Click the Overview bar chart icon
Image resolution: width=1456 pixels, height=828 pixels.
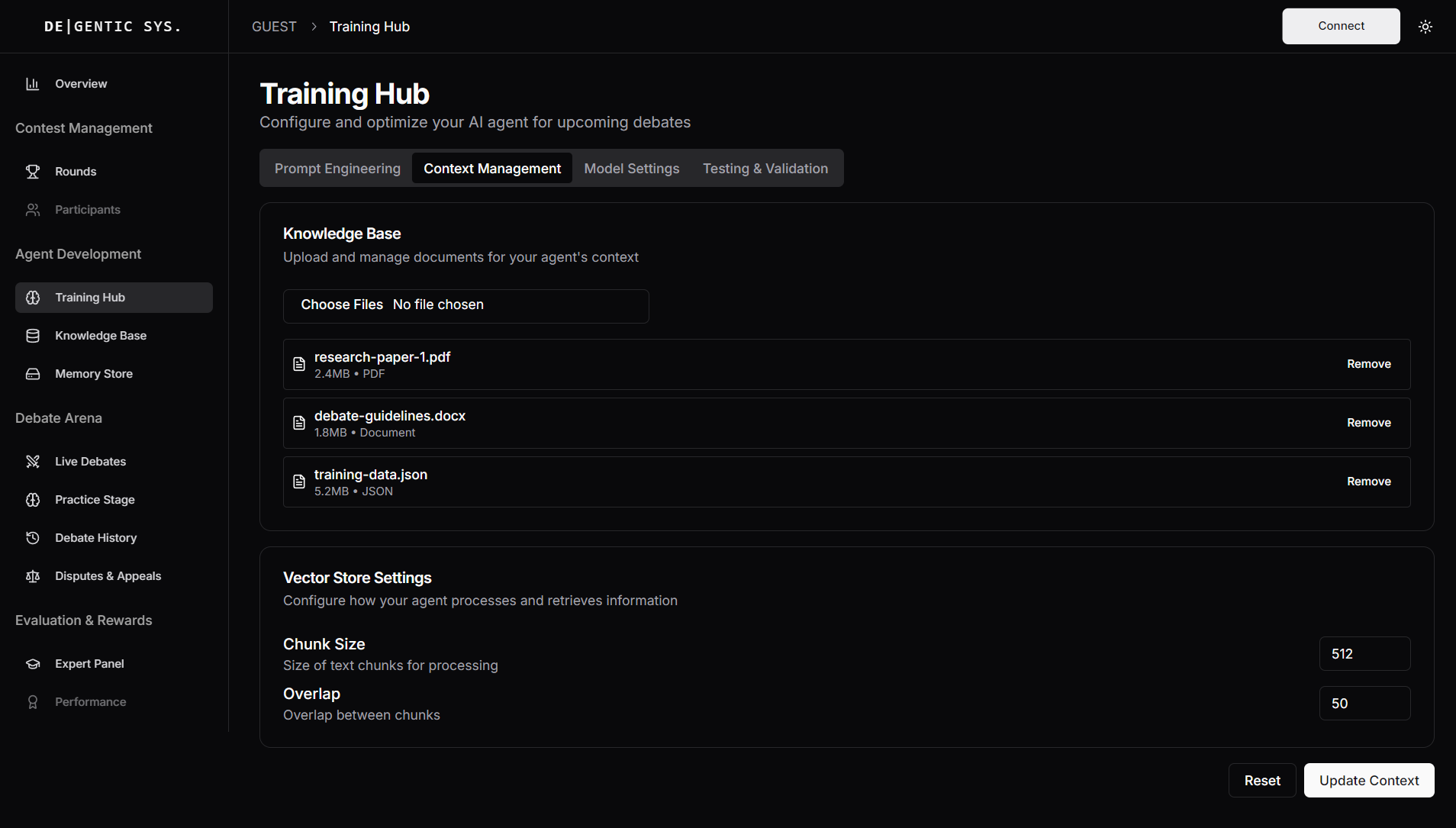coord(33,84)
